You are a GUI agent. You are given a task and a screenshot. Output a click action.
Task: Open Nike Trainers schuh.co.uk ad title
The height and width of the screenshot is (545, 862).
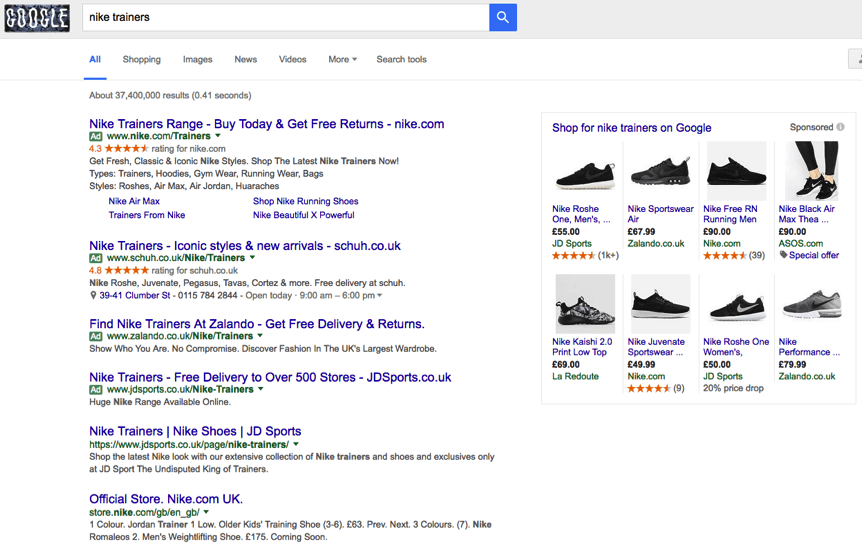[x=245, y=246]
